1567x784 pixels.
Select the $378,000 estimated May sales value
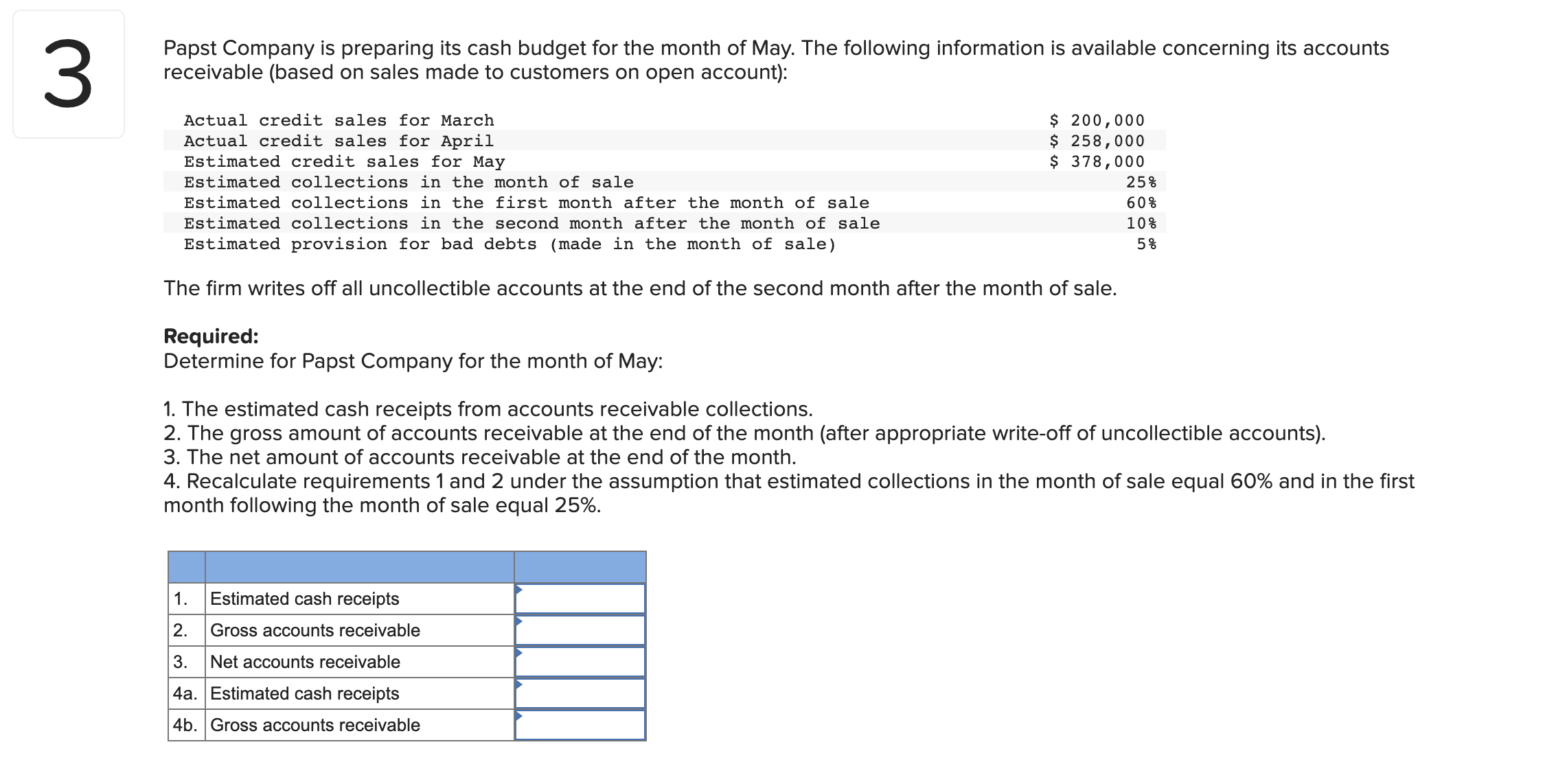tap(1096, 161)
